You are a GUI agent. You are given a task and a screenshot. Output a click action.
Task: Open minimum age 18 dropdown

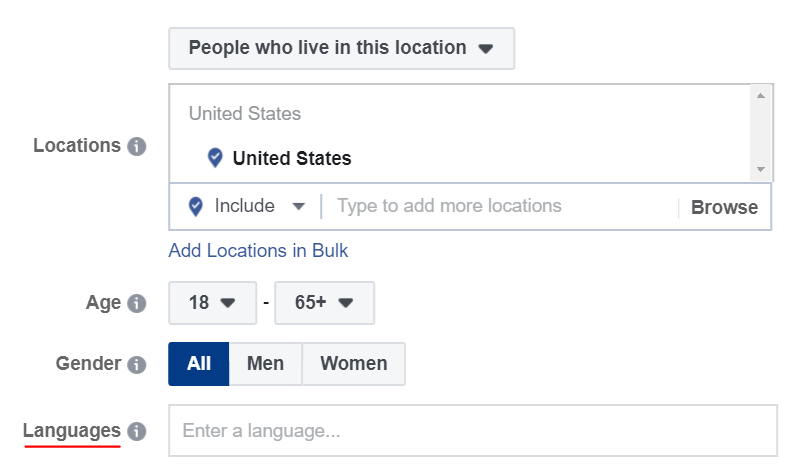[x=210, y=303]
